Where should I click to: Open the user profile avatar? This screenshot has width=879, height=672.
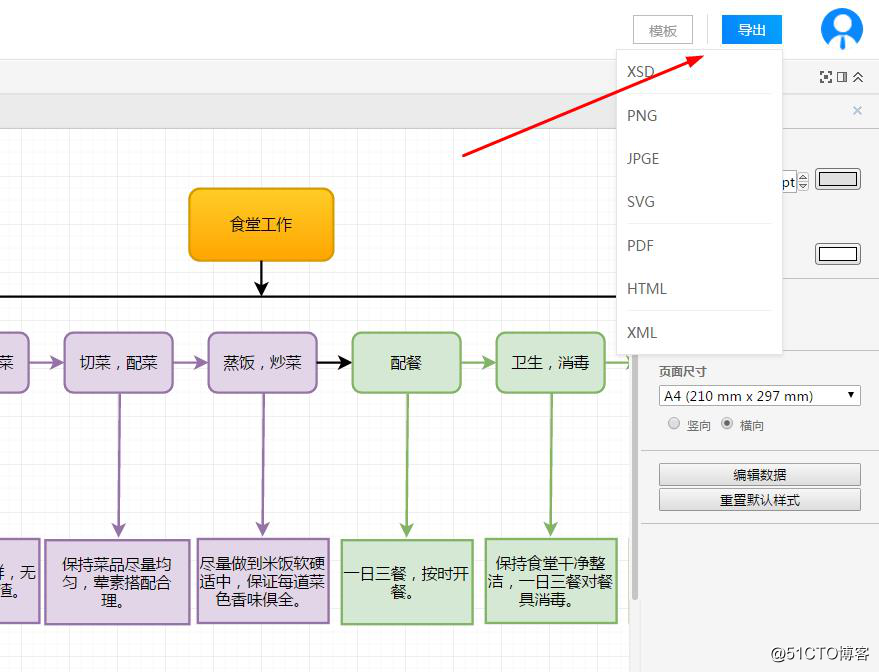841,29
